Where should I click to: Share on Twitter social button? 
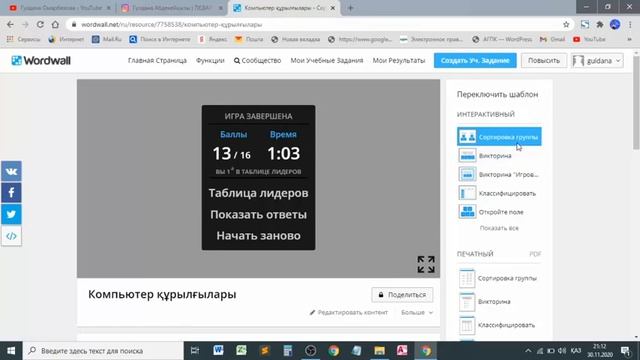click(11, 214)
